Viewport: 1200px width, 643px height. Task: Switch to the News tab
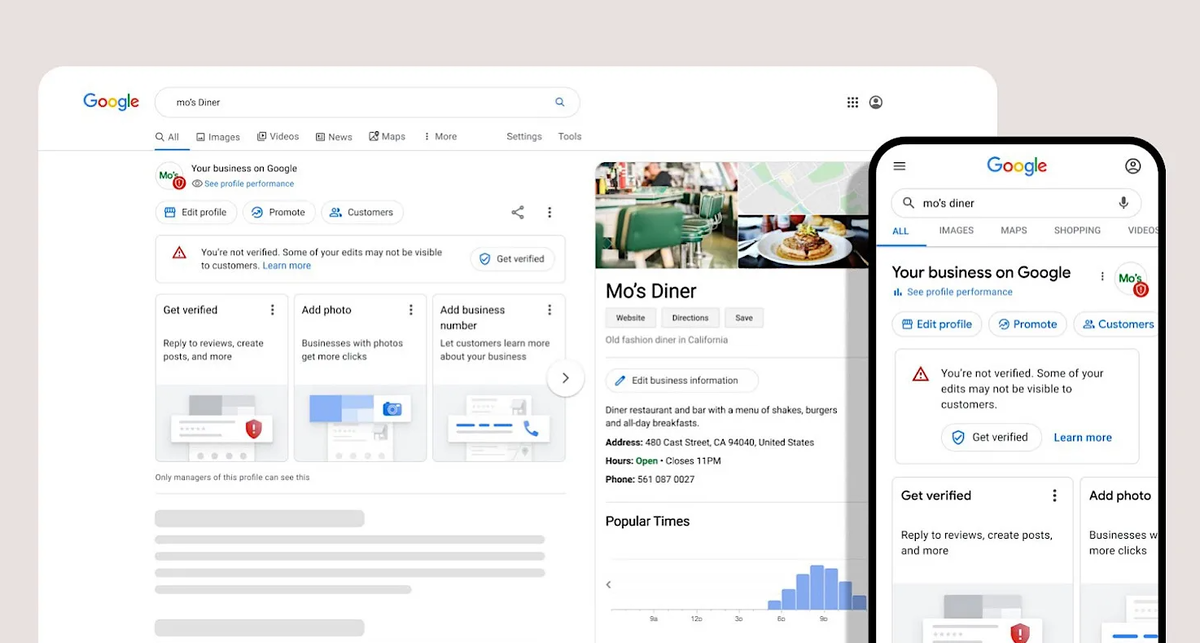click(x=334, y=137)
